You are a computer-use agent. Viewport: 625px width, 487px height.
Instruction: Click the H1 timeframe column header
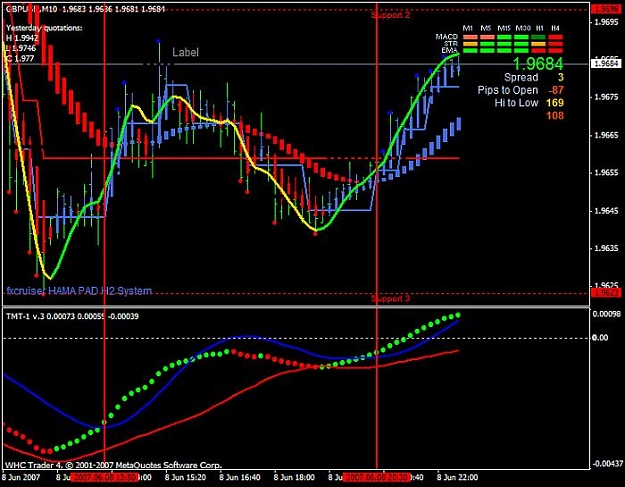point(540,28)
